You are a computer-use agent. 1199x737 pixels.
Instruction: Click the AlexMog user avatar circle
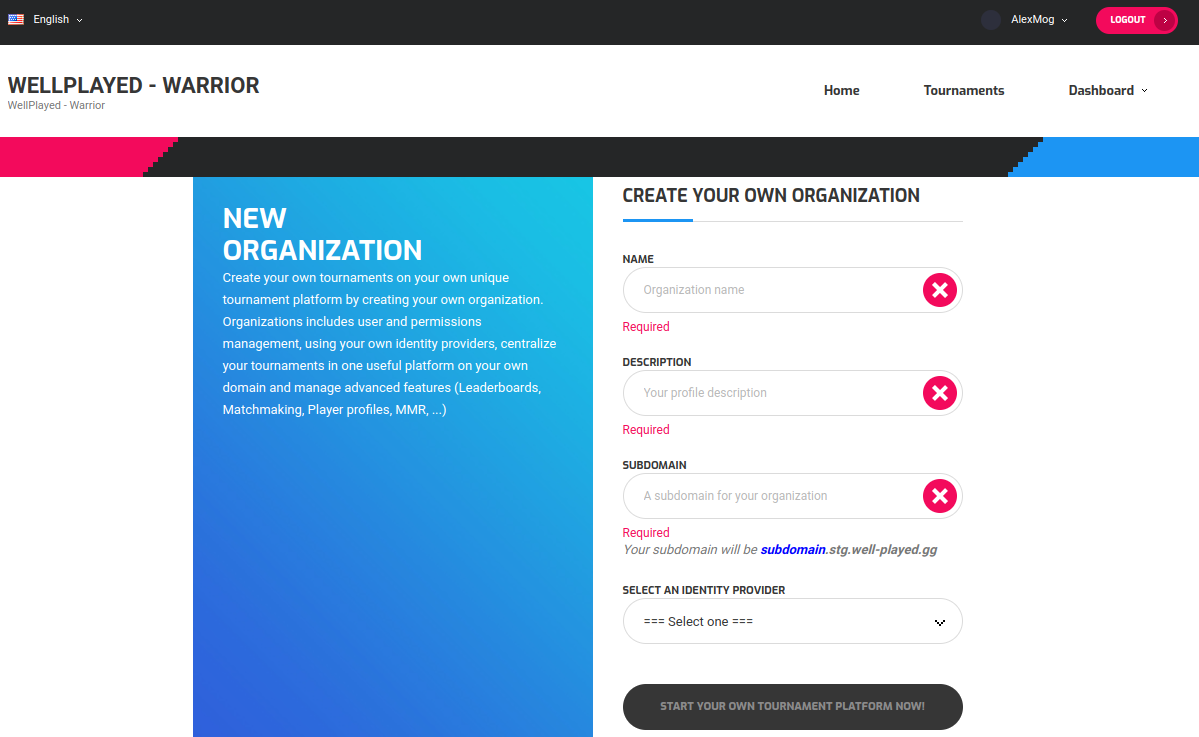[x=991, y=20]
